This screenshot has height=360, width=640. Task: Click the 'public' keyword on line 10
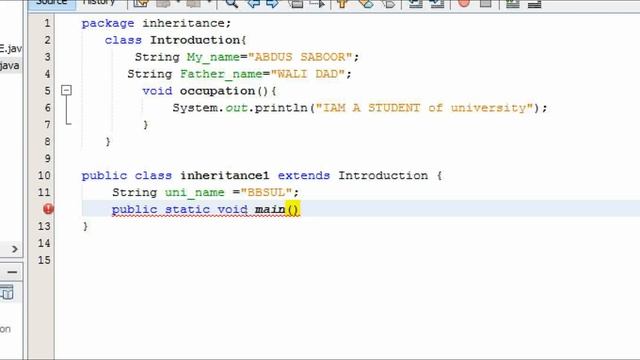coord(104,176)
